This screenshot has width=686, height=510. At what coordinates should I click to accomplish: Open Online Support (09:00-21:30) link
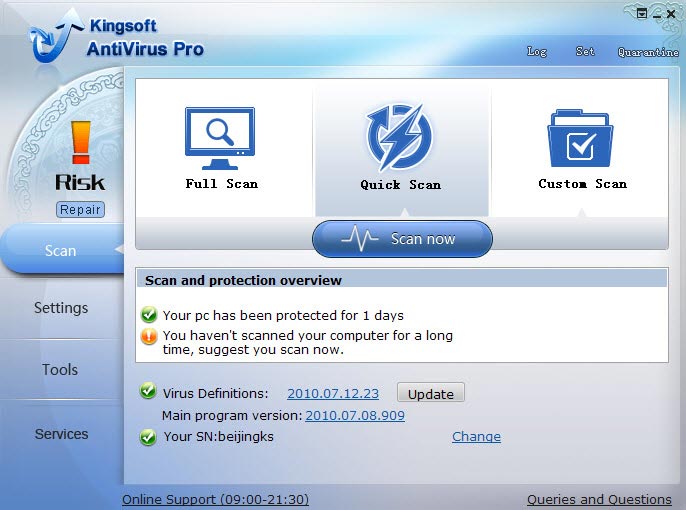(215, 499)
